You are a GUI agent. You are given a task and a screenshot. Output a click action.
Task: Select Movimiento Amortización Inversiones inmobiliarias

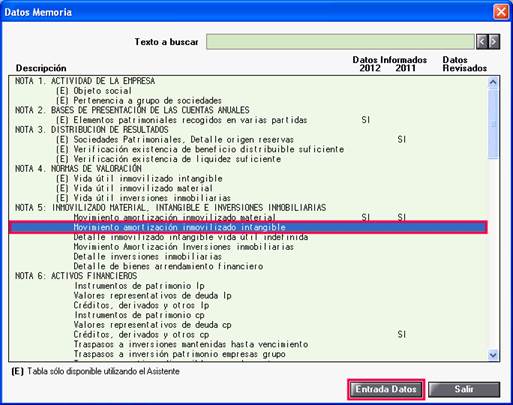coord(248,247)
